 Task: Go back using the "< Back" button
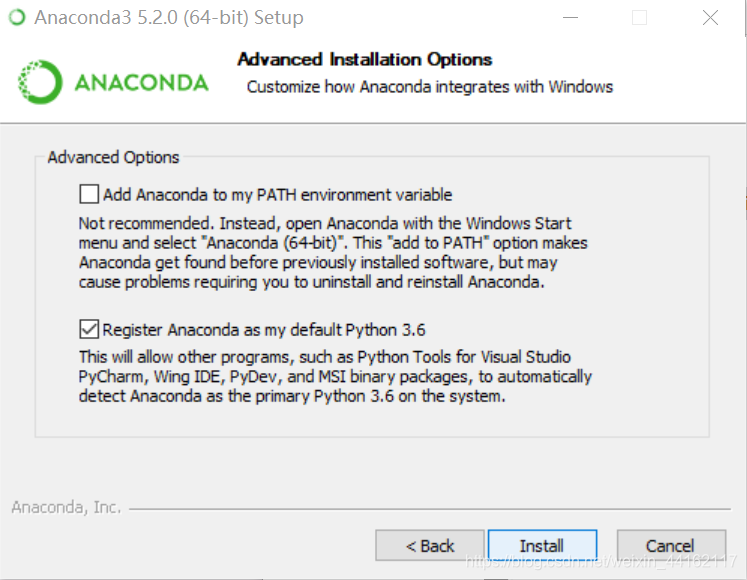[x=430, y=546]
